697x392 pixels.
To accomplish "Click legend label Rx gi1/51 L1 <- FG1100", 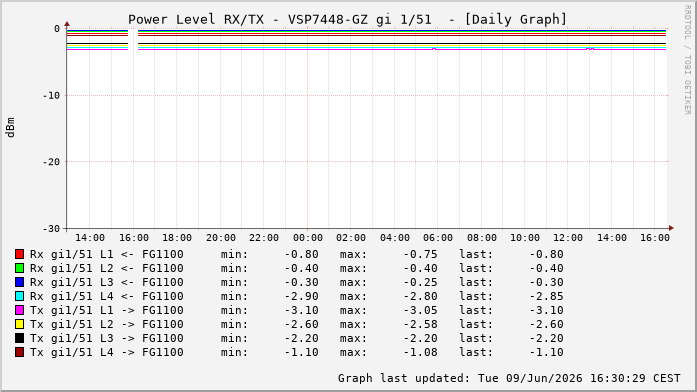I will [x=107, y=254].
